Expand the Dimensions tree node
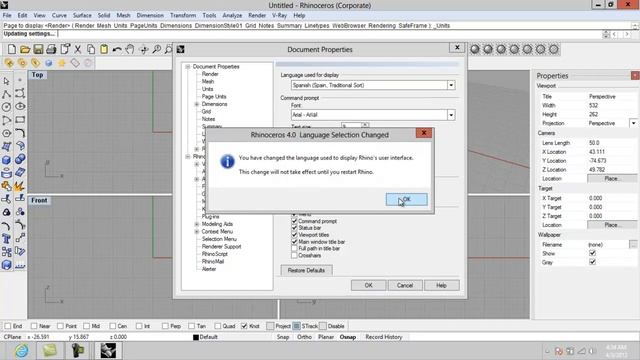 [196, 104]
